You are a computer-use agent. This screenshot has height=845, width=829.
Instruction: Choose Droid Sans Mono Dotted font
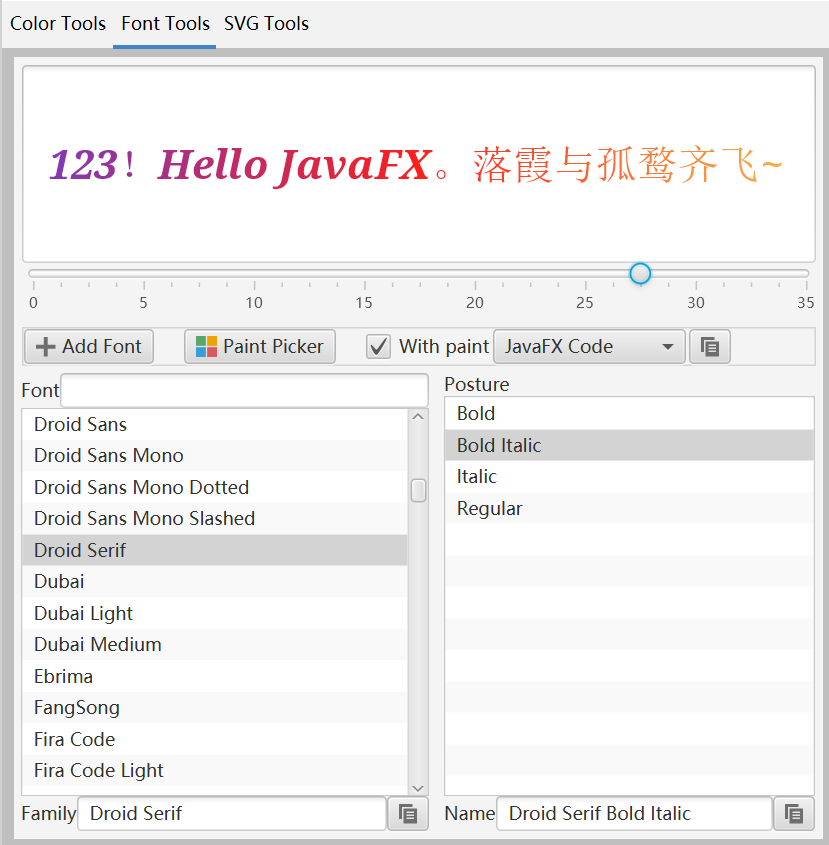point(215,487)
